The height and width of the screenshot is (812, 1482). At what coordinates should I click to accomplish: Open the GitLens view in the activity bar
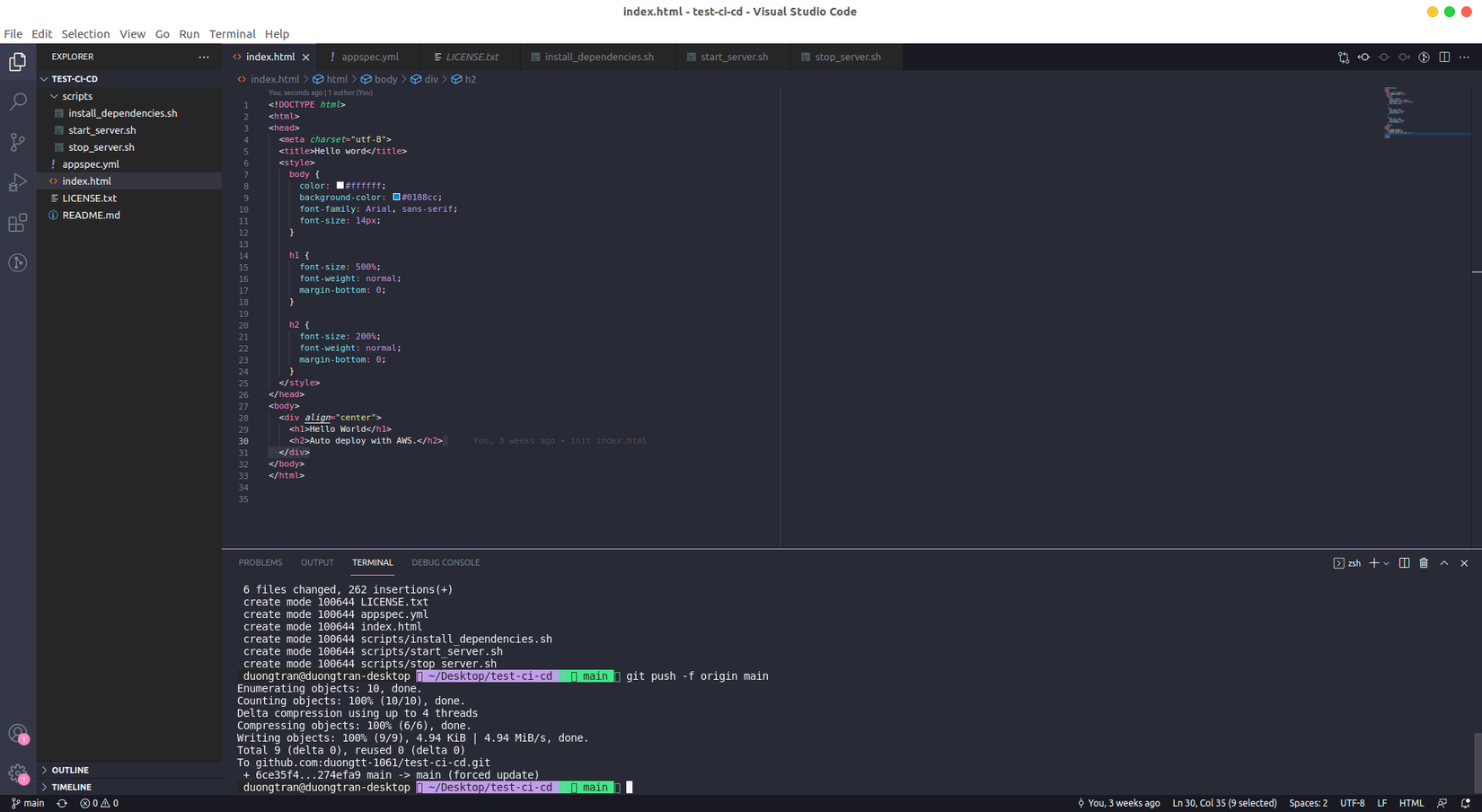(x=18, y=263)
